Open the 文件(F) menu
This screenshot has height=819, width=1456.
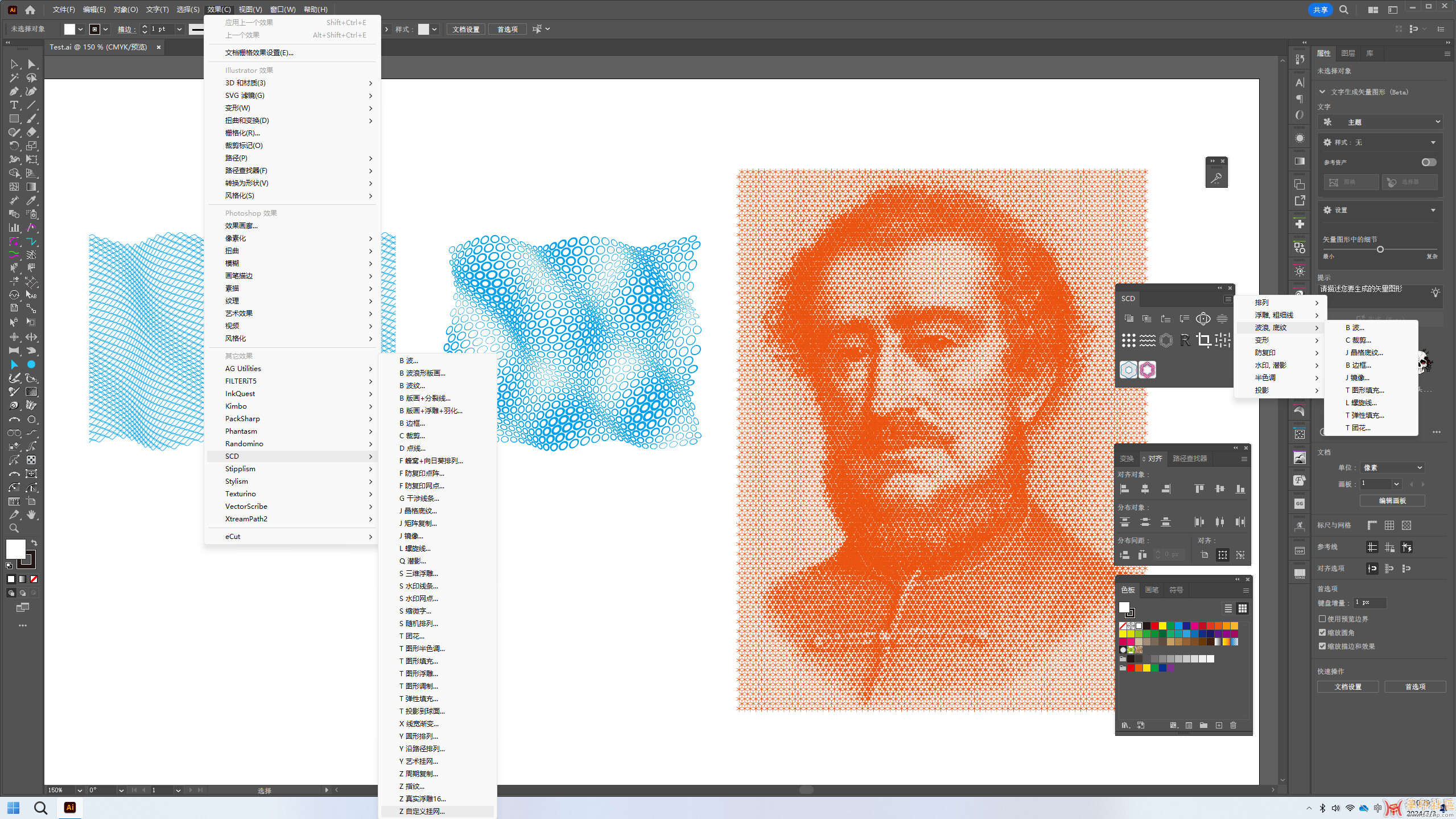[x=64, y=10]
